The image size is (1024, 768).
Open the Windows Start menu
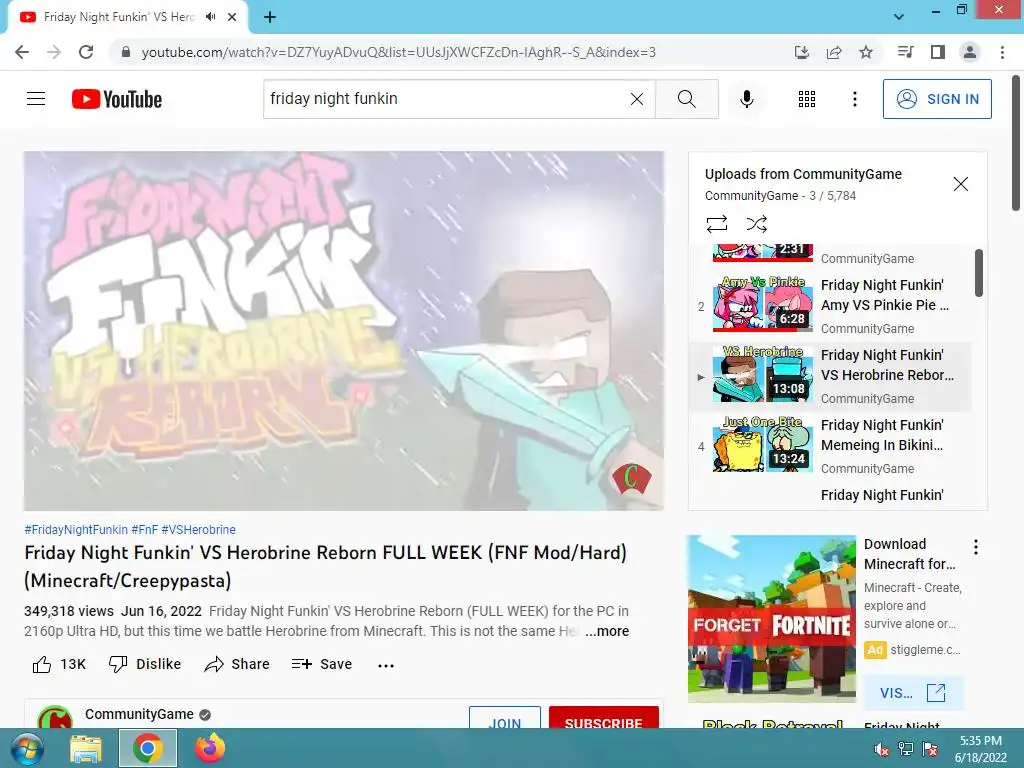pyautogui.click(x=25, y=748)
